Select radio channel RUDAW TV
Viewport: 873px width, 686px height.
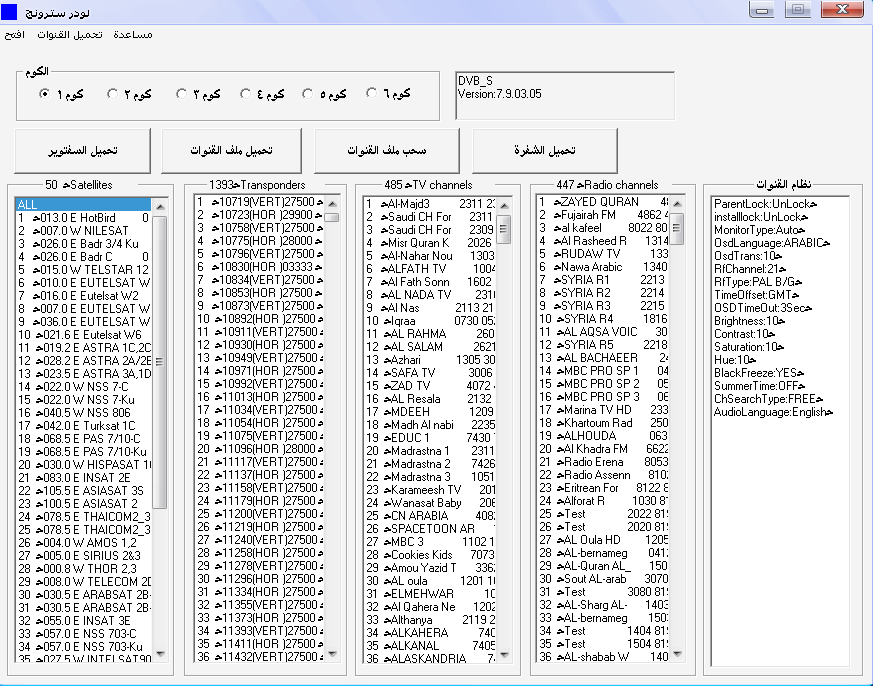[602, 254]
